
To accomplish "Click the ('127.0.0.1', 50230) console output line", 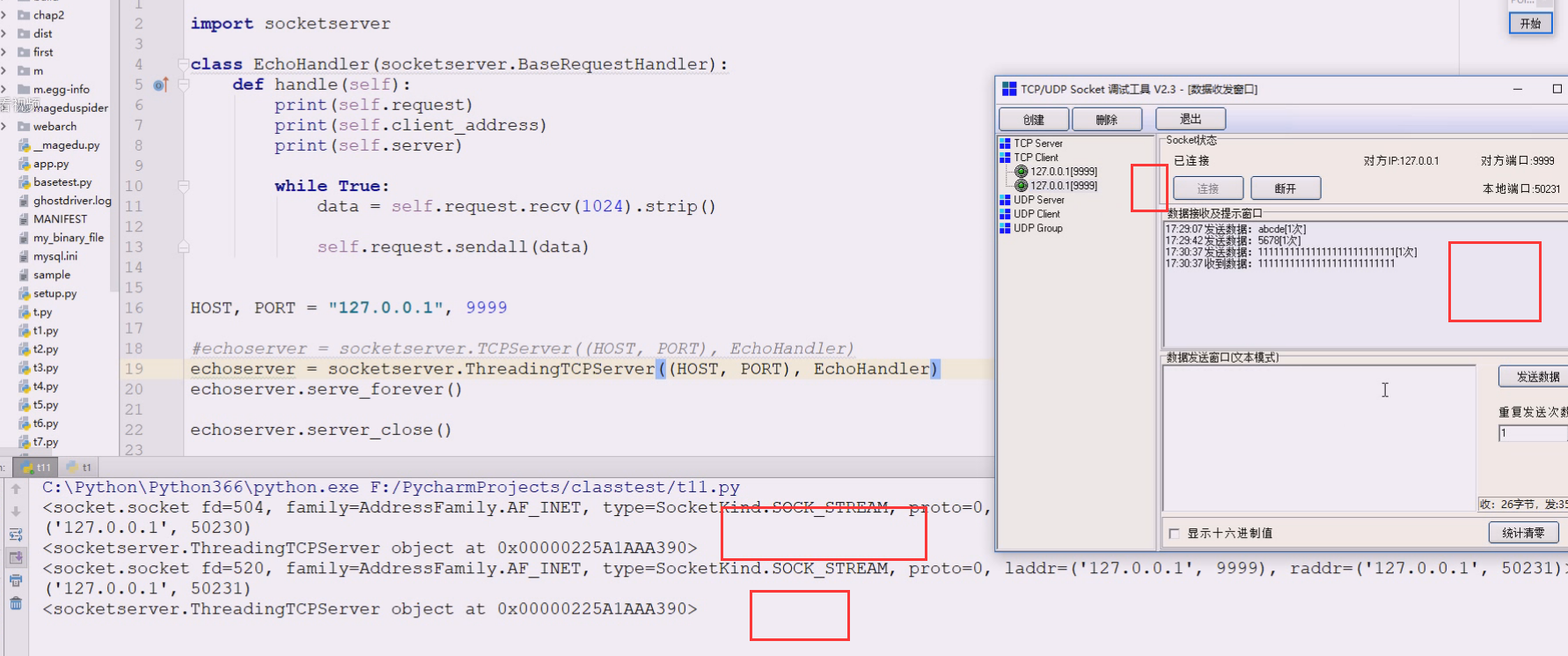I will coord(148,527).
